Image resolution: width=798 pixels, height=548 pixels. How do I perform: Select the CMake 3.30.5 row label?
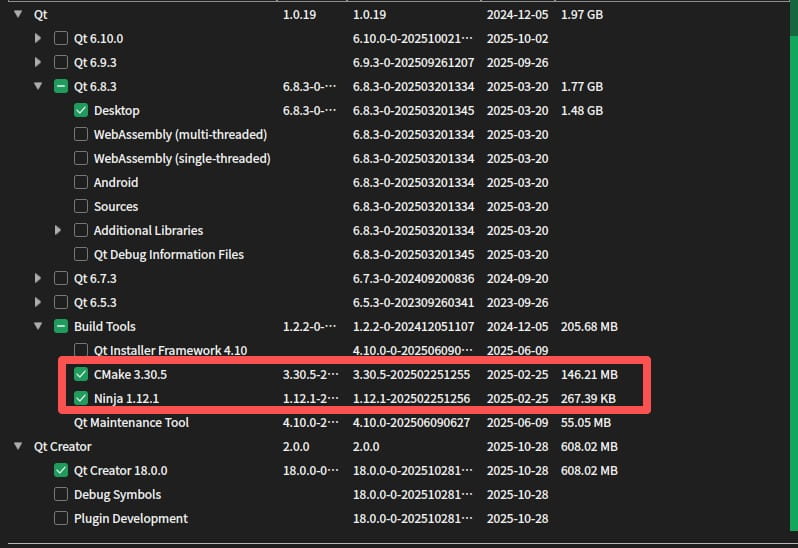pos(130,374)
